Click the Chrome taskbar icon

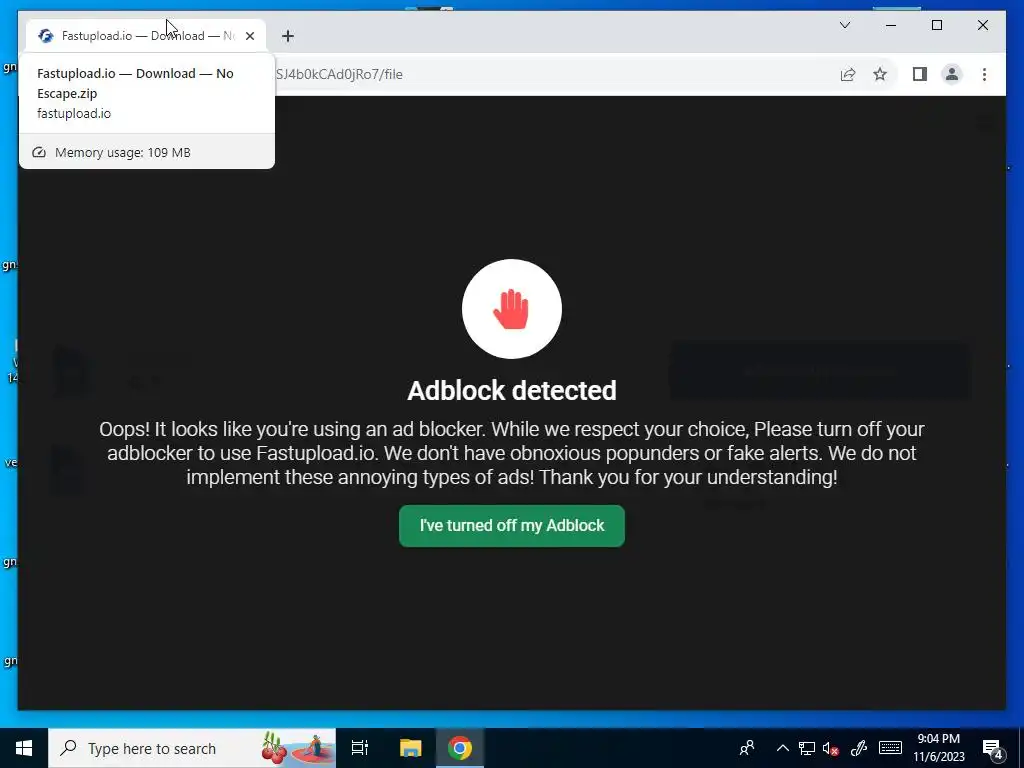pyautogui.click(x=460, y=748)
